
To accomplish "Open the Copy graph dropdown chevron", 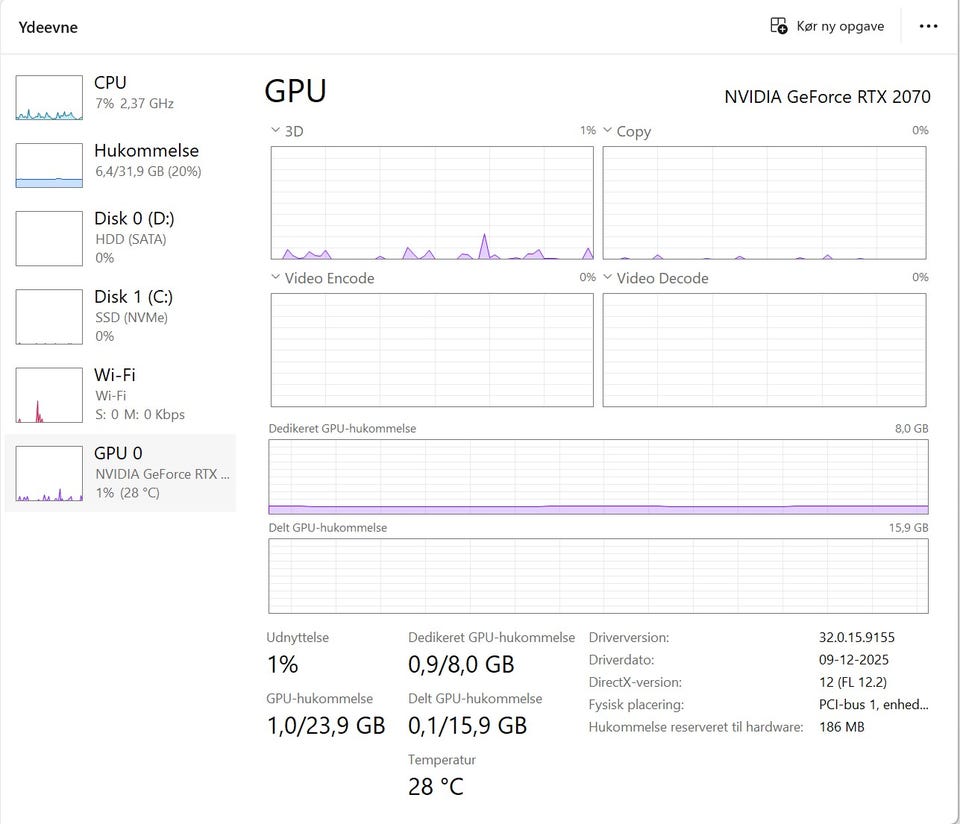I will click(608, 131).
